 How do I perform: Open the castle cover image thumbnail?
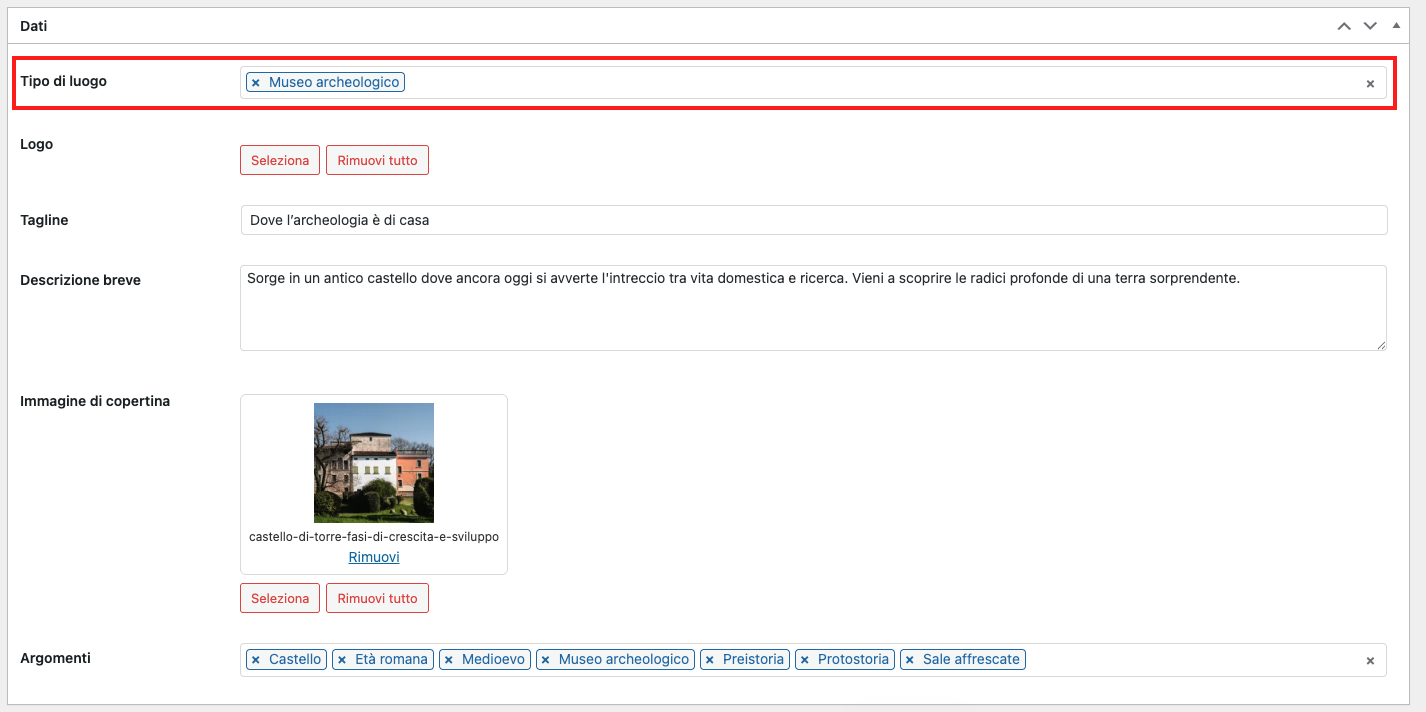[x=374, y=463]
